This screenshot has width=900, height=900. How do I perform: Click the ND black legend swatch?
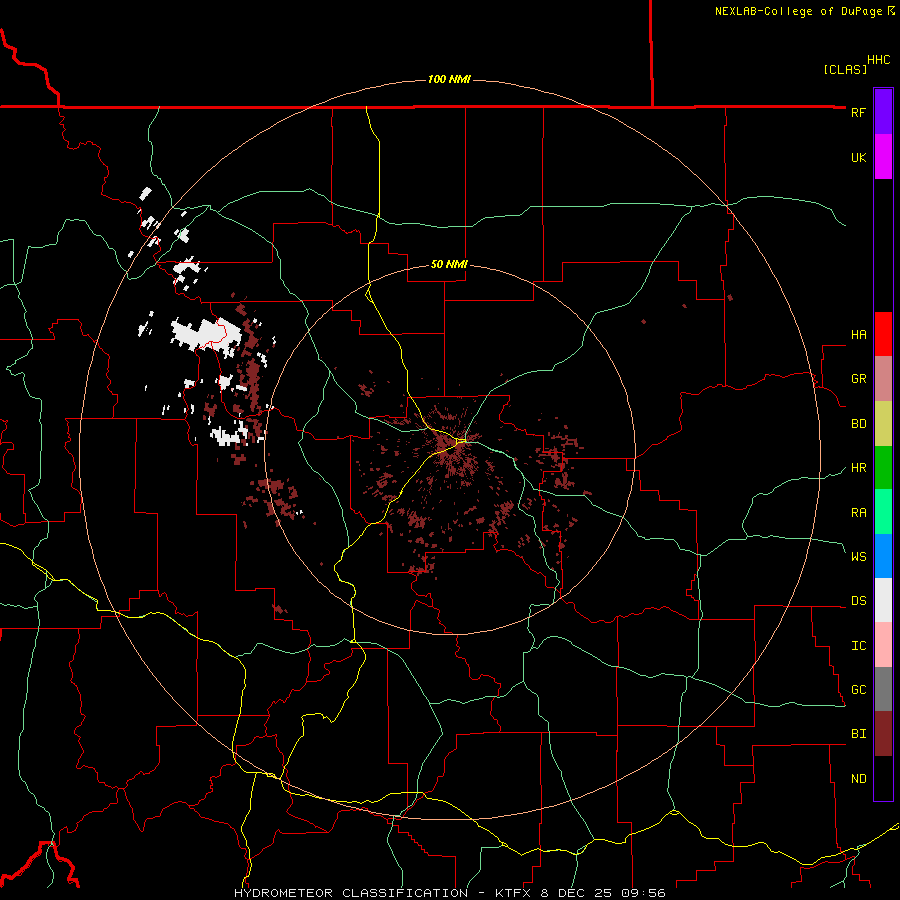pos(883,778)
